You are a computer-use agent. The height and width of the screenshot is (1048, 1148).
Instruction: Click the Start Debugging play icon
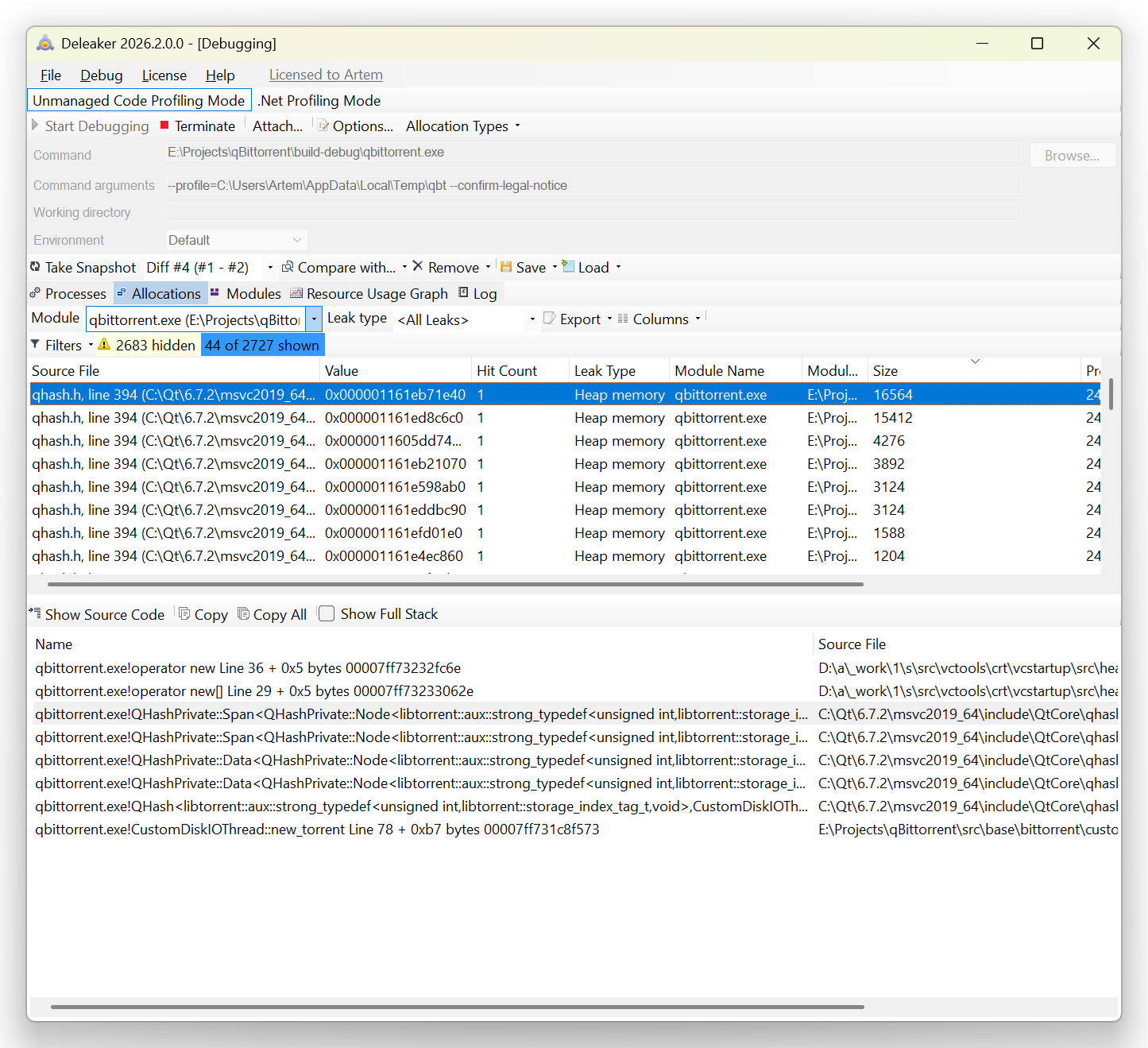point(35,125)
